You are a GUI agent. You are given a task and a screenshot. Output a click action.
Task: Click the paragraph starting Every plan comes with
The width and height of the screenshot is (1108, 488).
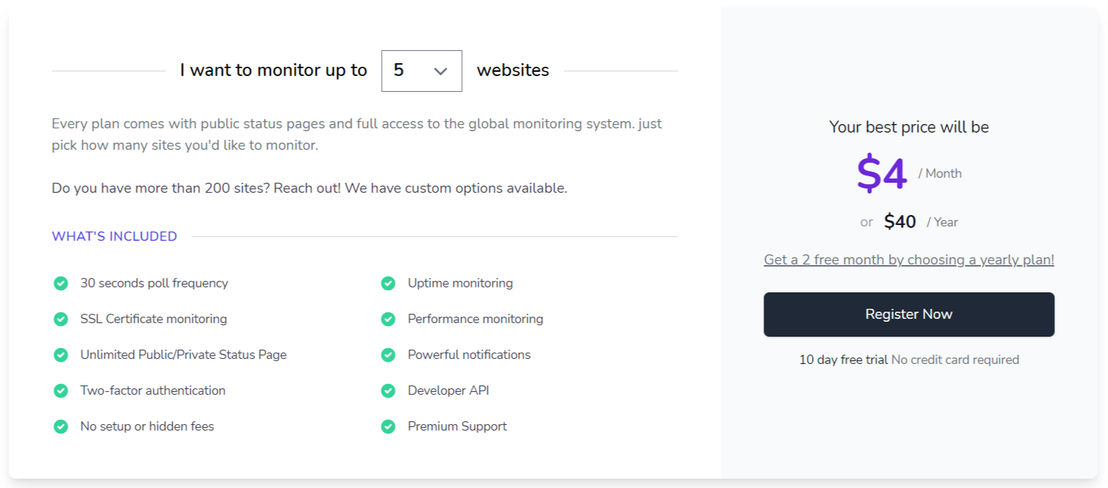click(x=357, y=134)
